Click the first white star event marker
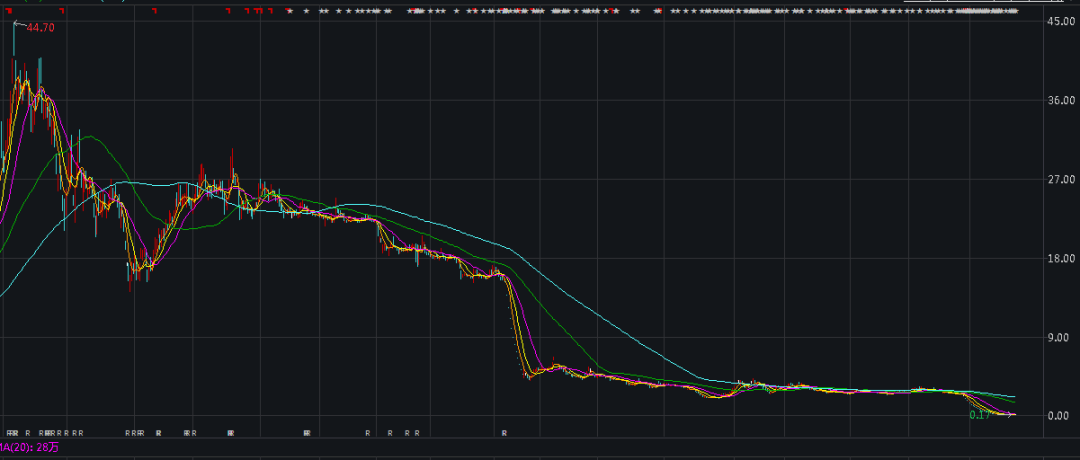 [x=290, y=11]
